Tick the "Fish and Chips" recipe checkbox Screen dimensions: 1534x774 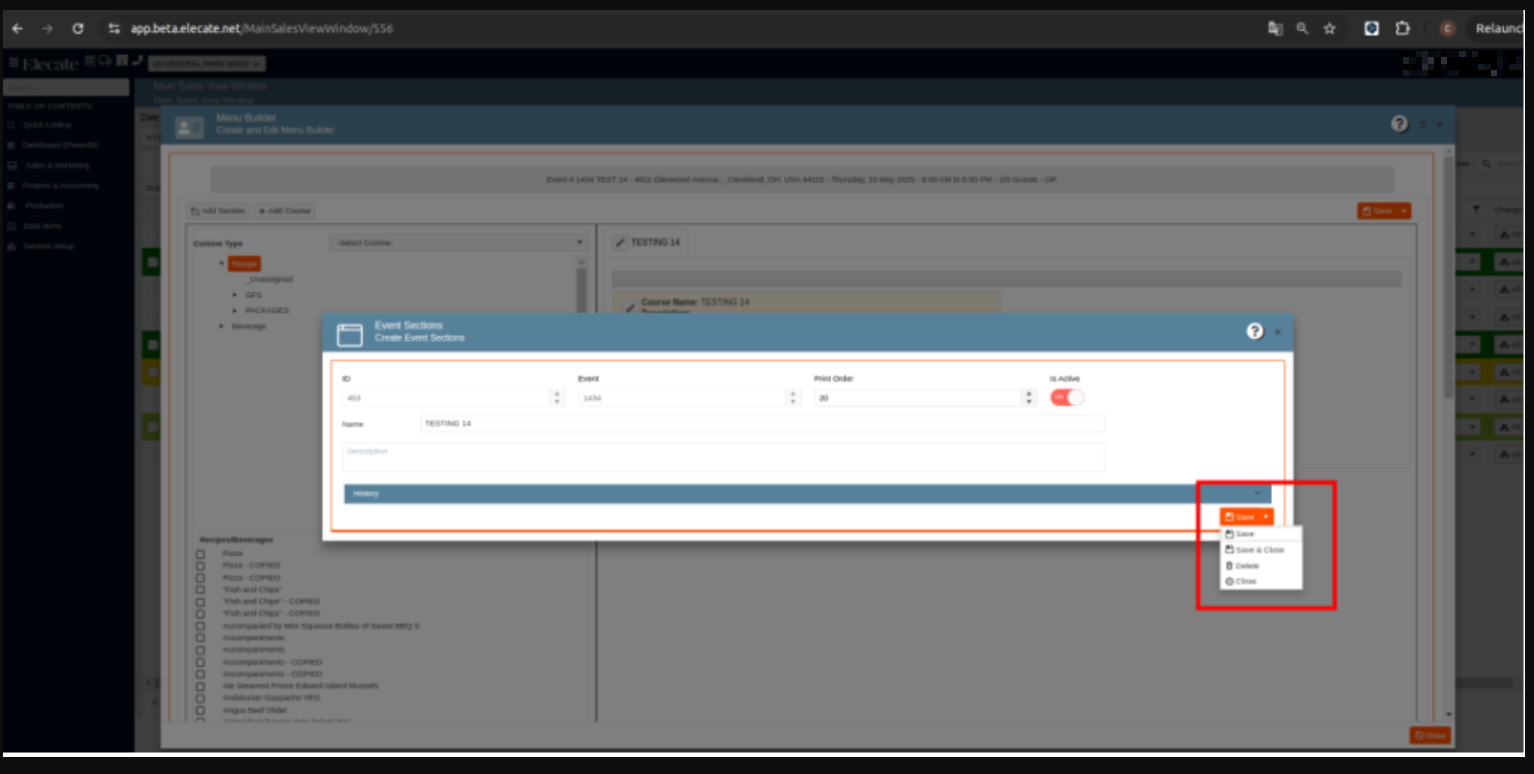coord(201,590)
